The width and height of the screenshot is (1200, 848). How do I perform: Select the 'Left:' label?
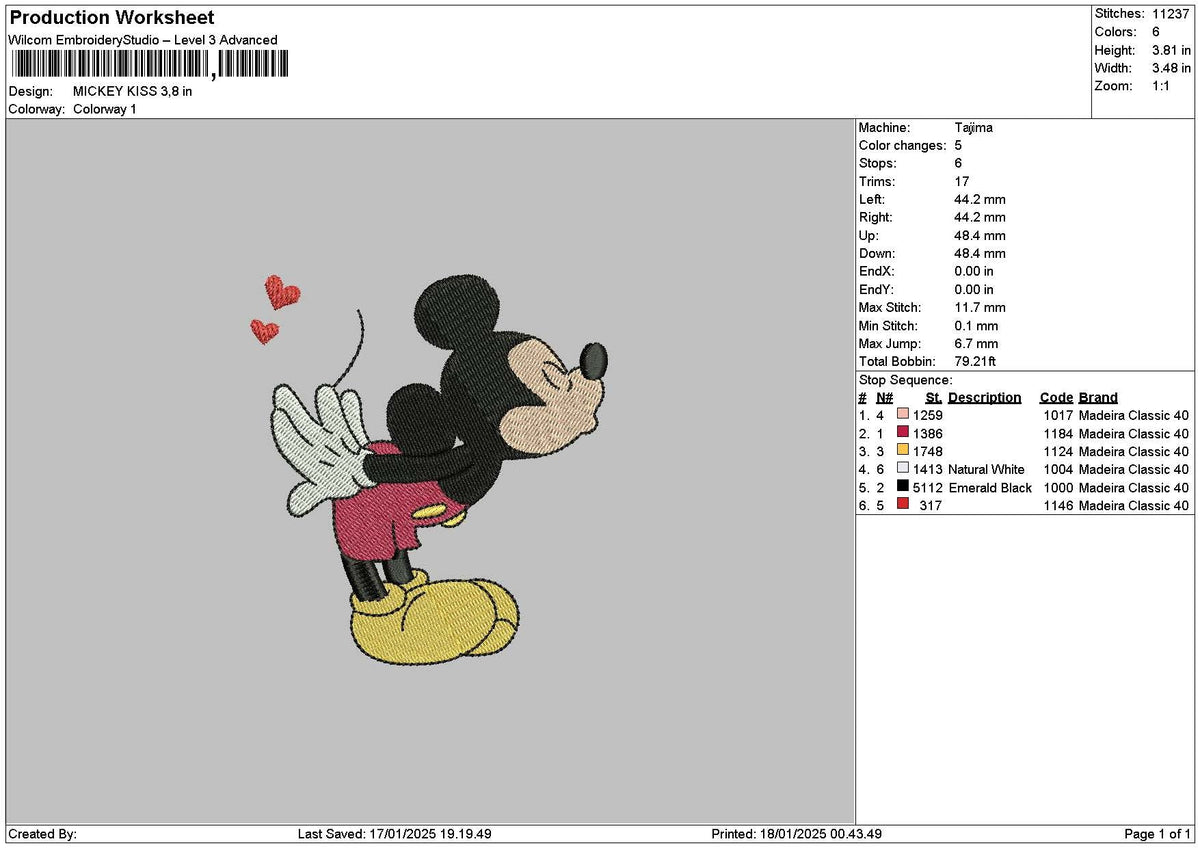(x=874, y=200)
